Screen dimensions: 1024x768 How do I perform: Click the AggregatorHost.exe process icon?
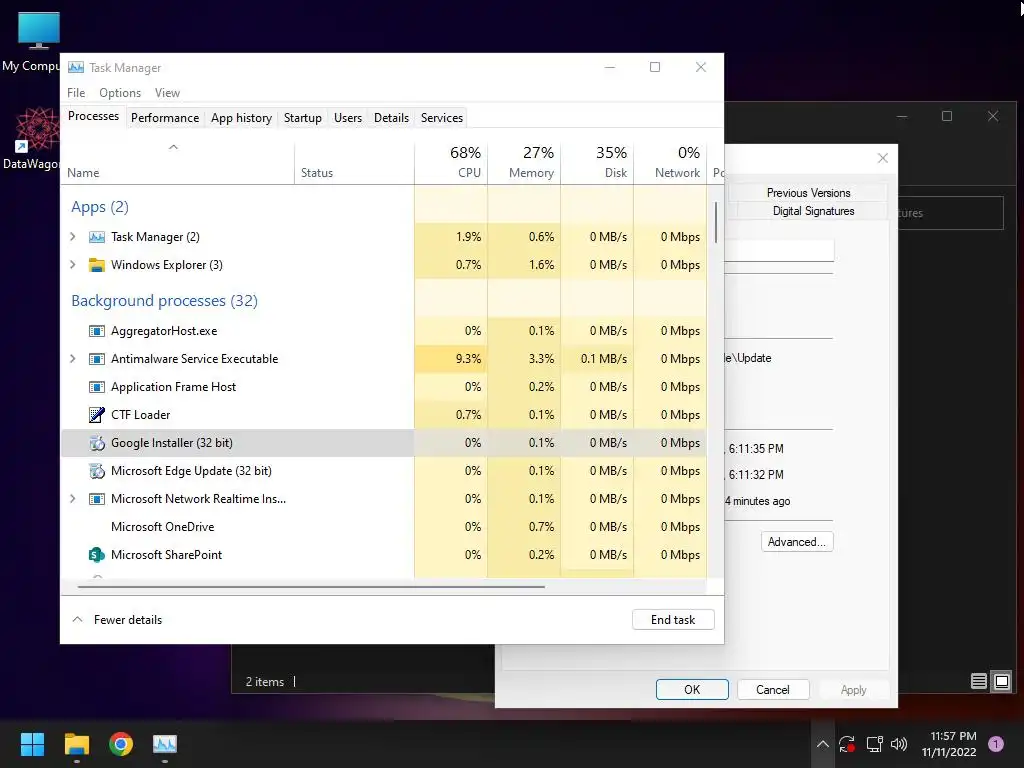coord(97,331)
